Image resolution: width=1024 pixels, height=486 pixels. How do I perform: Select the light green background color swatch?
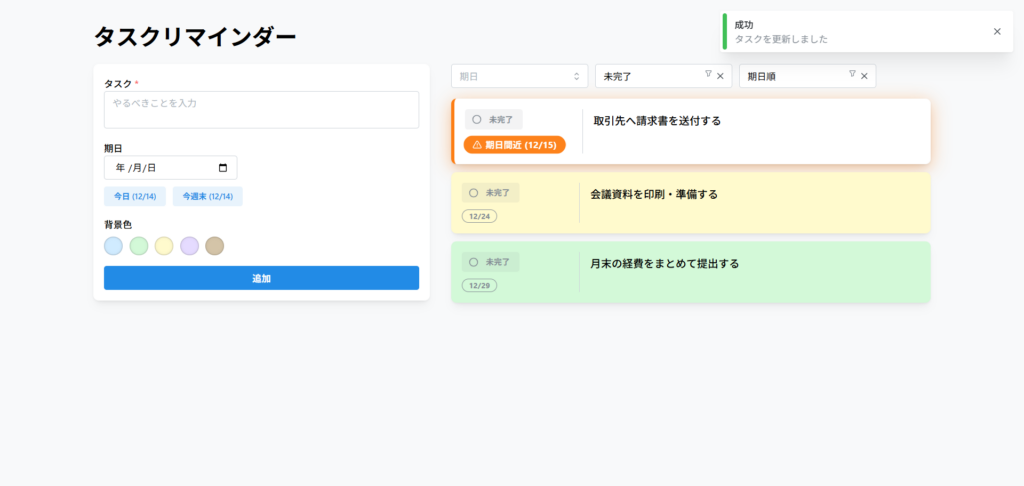[x=139, y=246]
